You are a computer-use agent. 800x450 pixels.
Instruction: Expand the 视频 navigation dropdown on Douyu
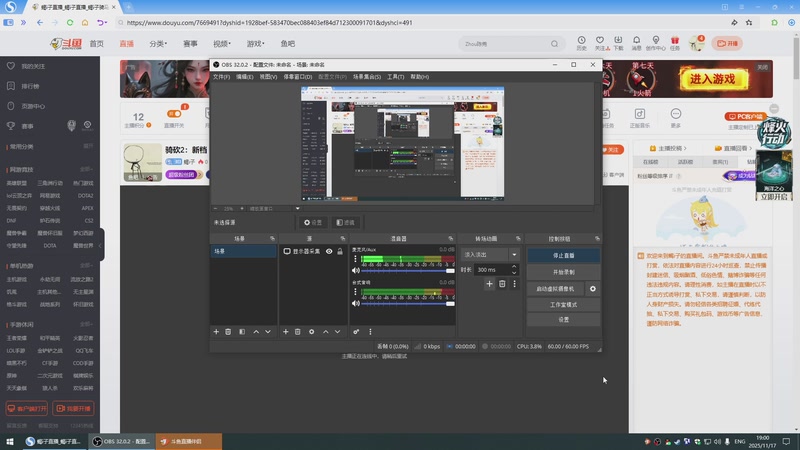click(x=222, y=44)
